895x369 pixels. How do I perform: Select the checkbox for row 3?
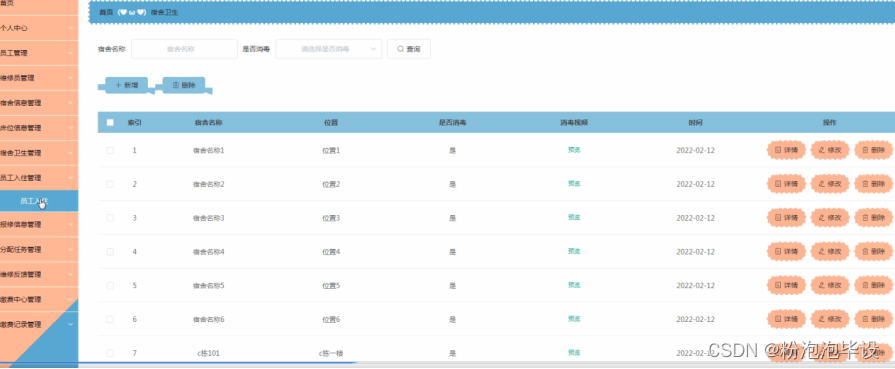coord(110,218)
